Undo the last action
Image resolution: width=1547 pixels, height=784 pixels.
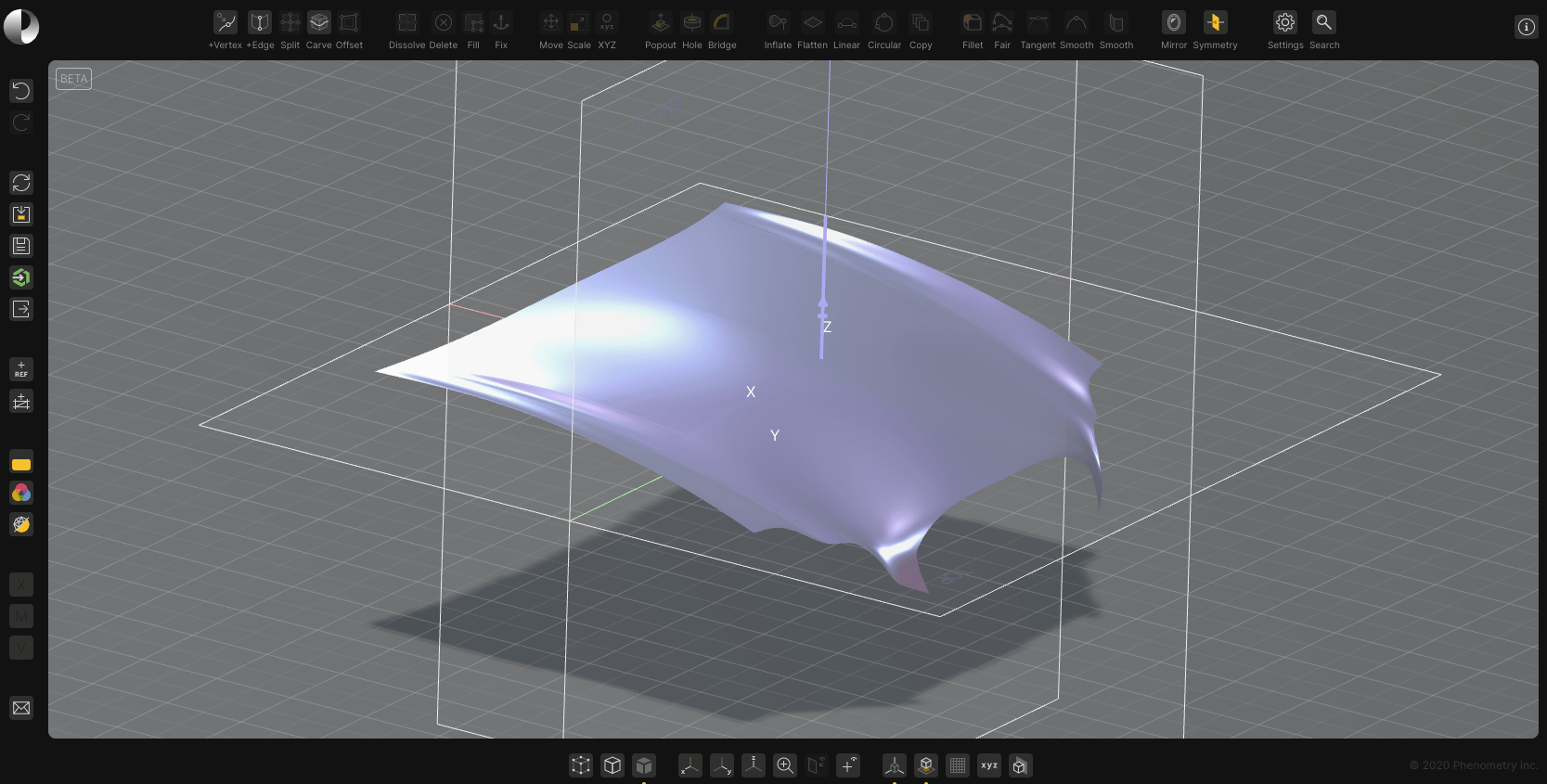click(21, 91)
